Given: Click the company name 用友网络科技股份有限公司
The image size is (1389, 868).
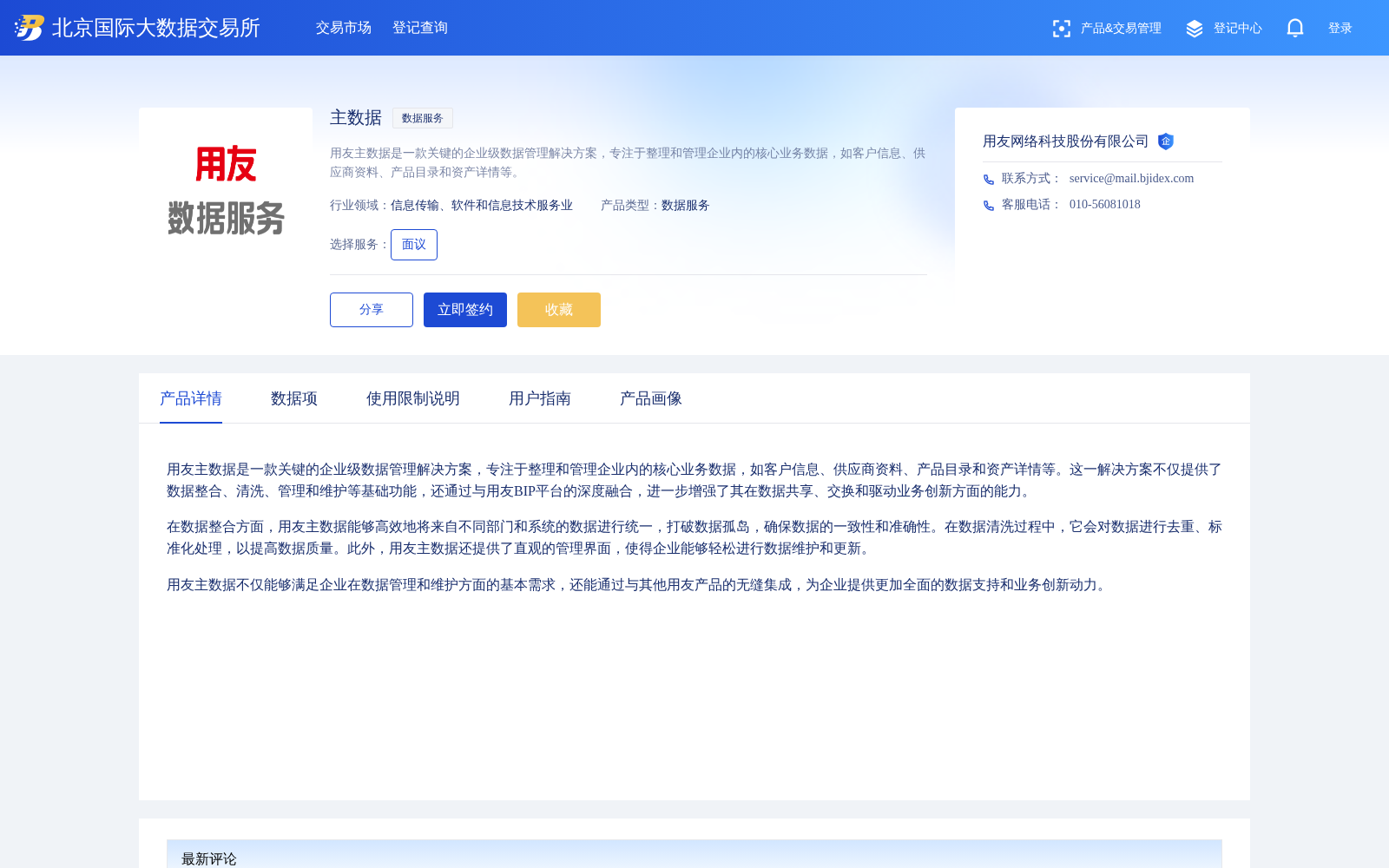Looking at the screenshot, I should click(1065, 141).
